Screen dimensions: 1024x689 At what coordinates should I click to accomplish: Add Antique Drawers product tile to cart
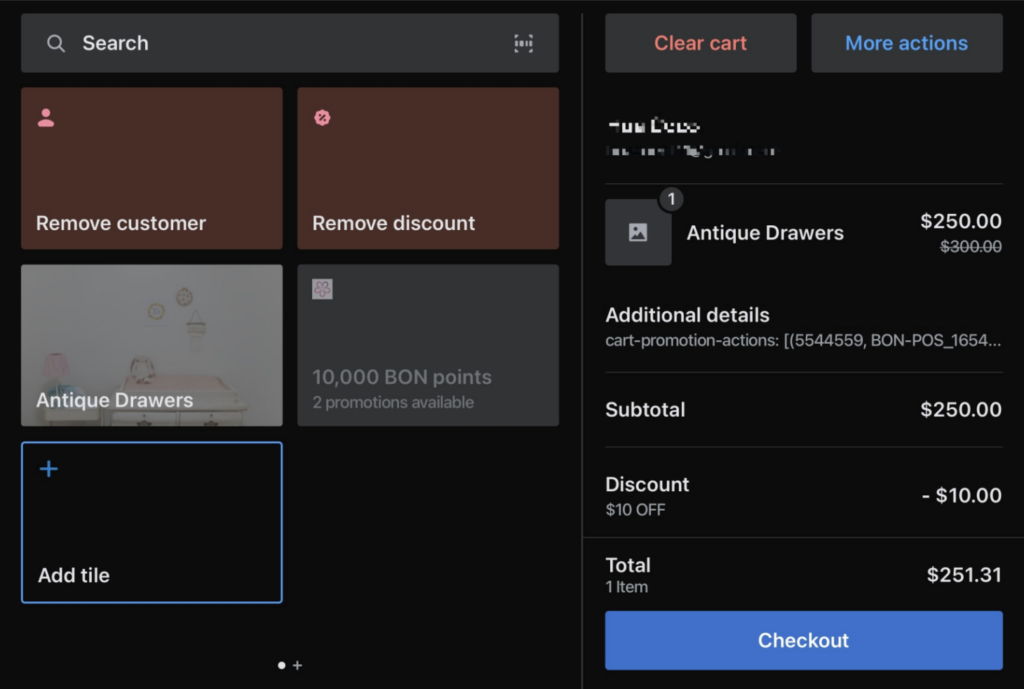(x=151, y=345)
